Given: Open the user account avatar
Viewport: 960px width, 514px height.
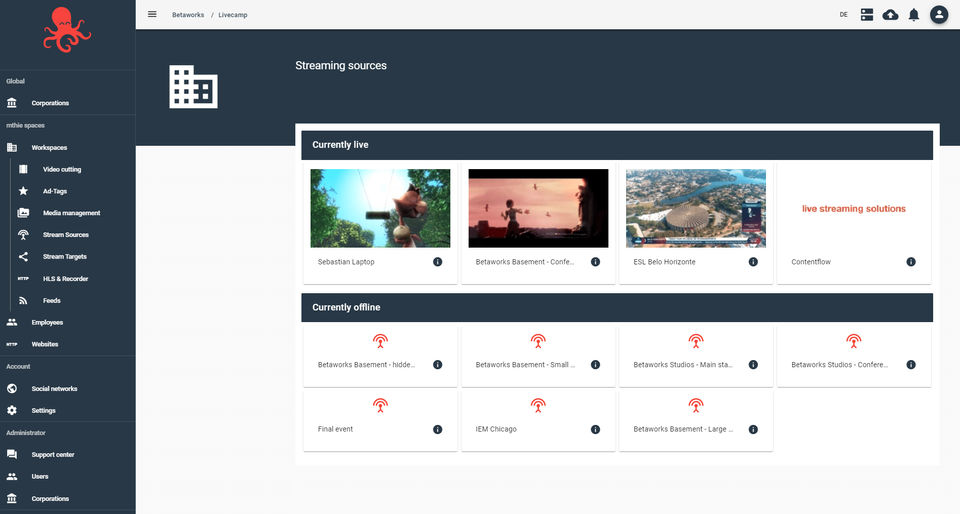Looking at the screenshot, I should (939, 14).
